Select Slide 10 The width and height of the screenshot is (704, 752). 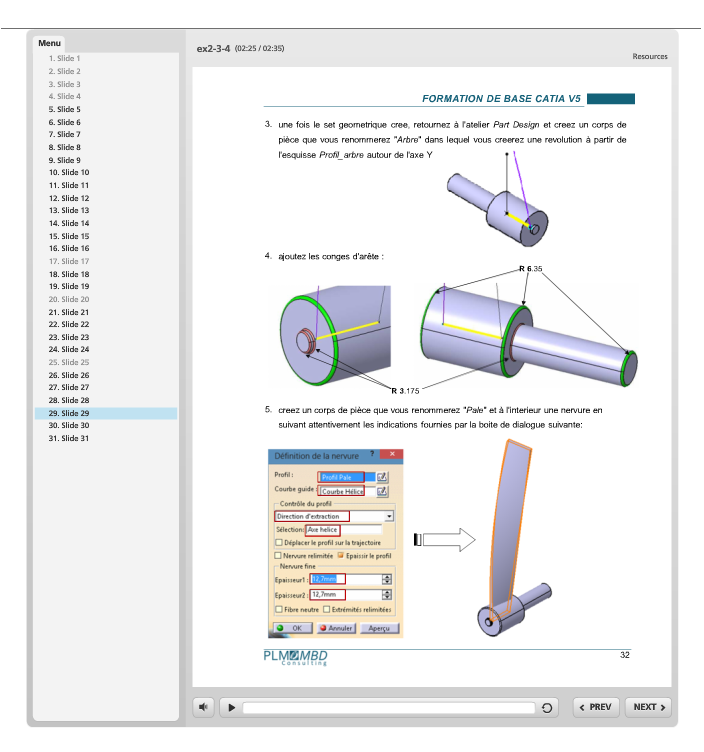point(69,172)
